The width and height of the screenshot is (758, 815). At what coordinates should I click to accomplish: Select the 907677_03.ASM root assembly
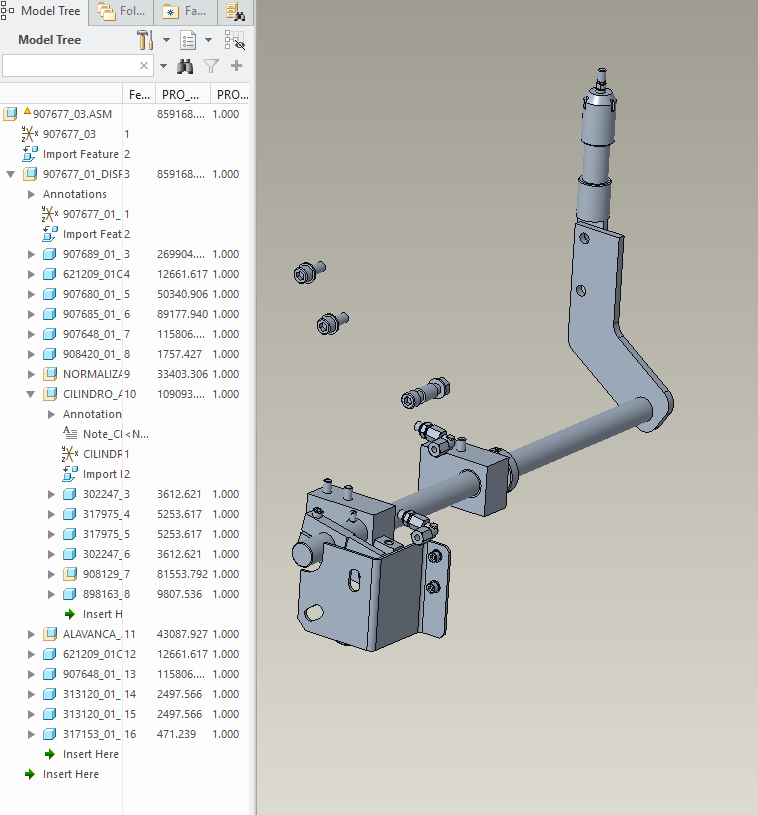click(71, 114)
